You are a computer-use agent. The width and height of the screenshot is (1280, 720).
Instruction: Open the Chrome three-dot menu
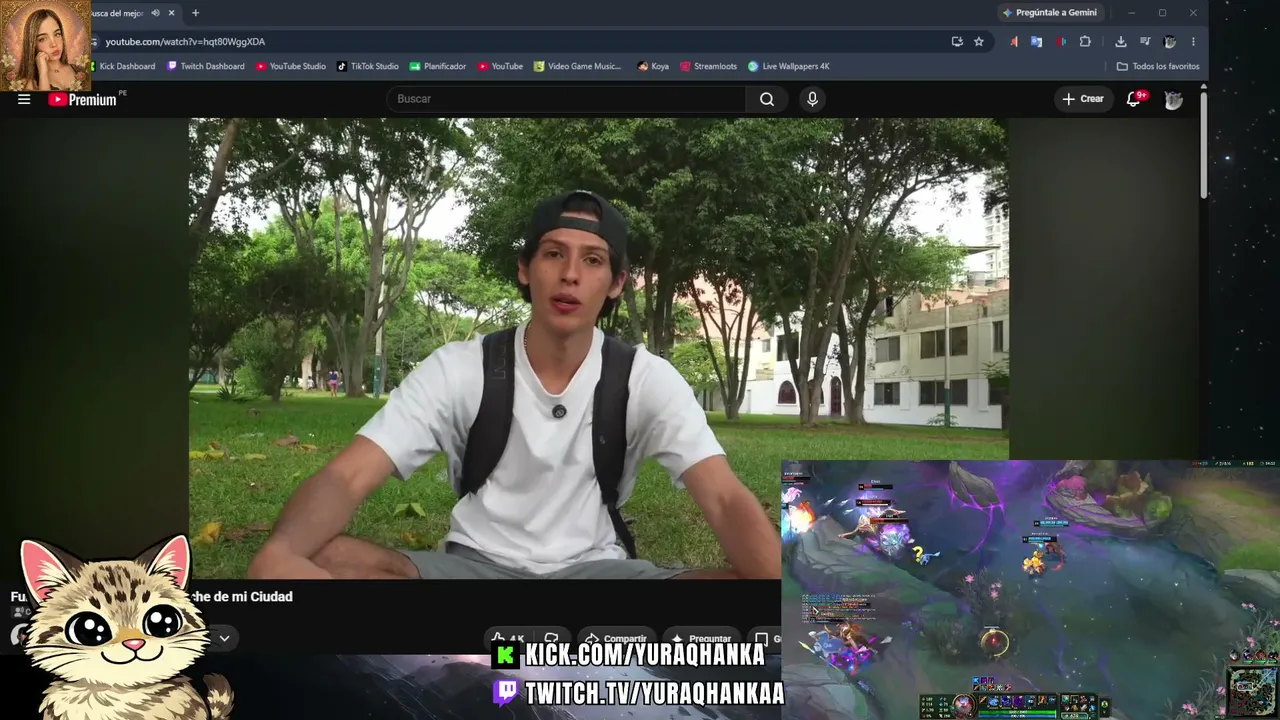point(1193,42)
